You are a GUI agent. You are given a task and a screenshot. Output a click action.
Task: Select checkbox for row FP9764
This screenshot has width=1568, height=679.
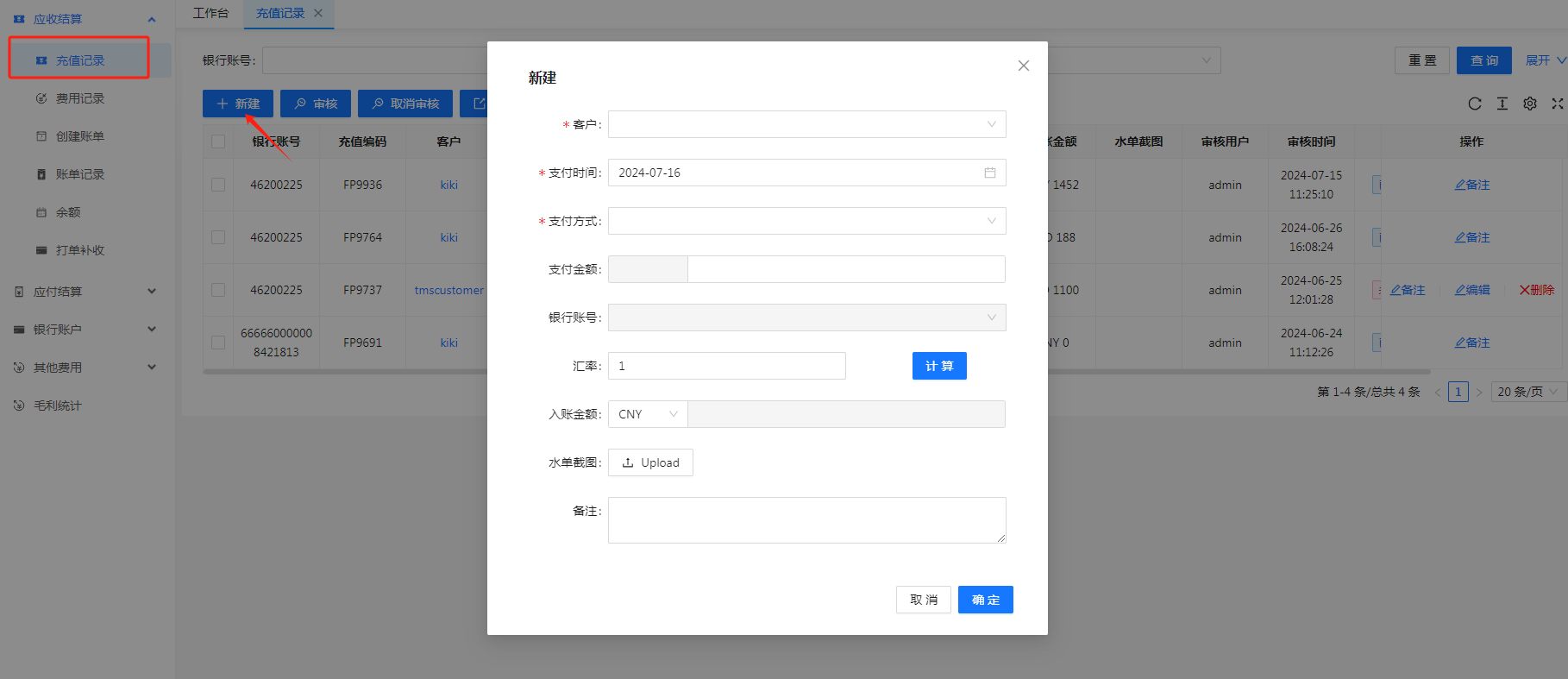(x=218, y=237)
